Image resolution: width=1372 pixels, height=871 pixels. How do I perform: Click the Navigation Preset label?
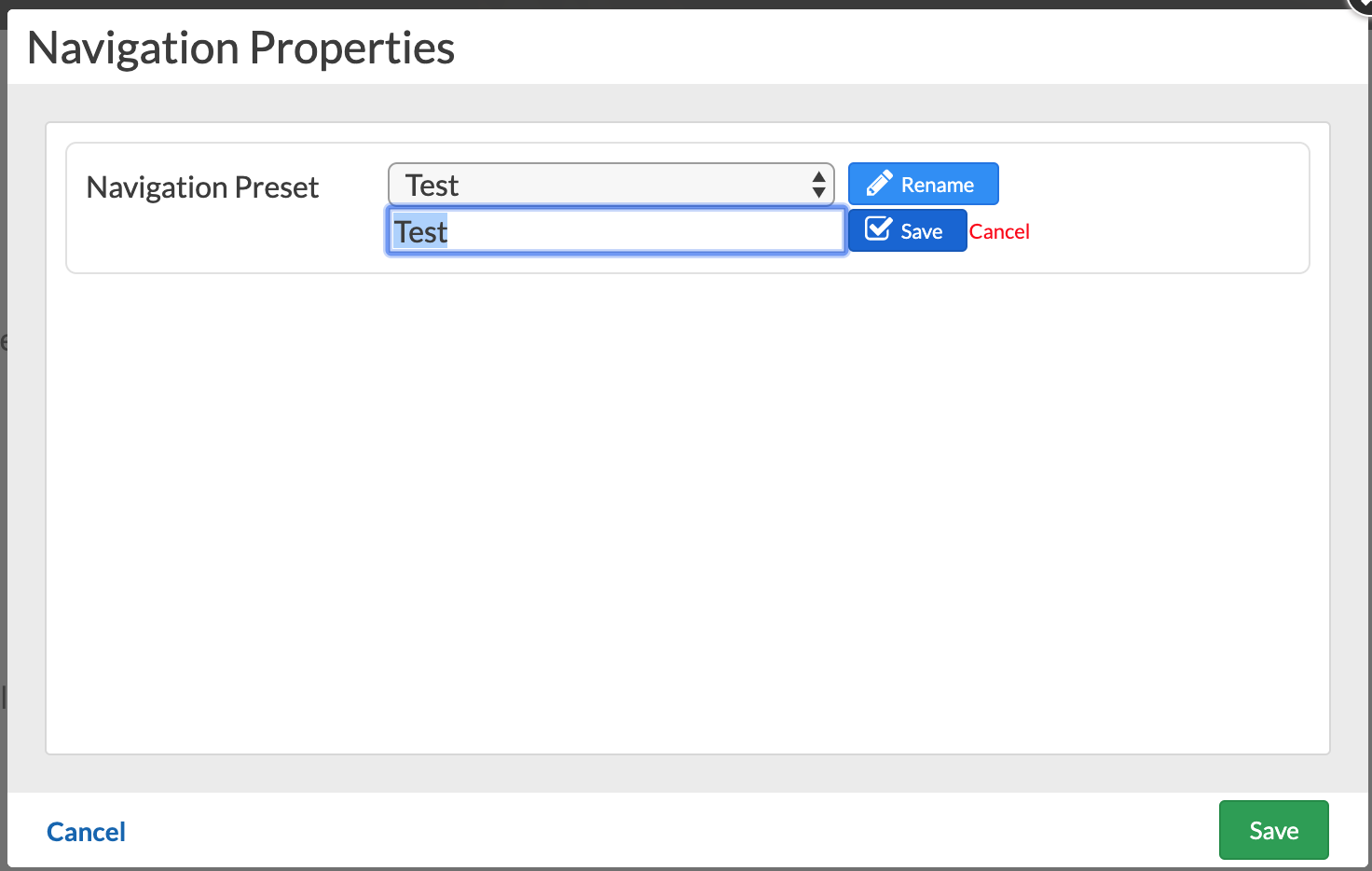[202, 187]
